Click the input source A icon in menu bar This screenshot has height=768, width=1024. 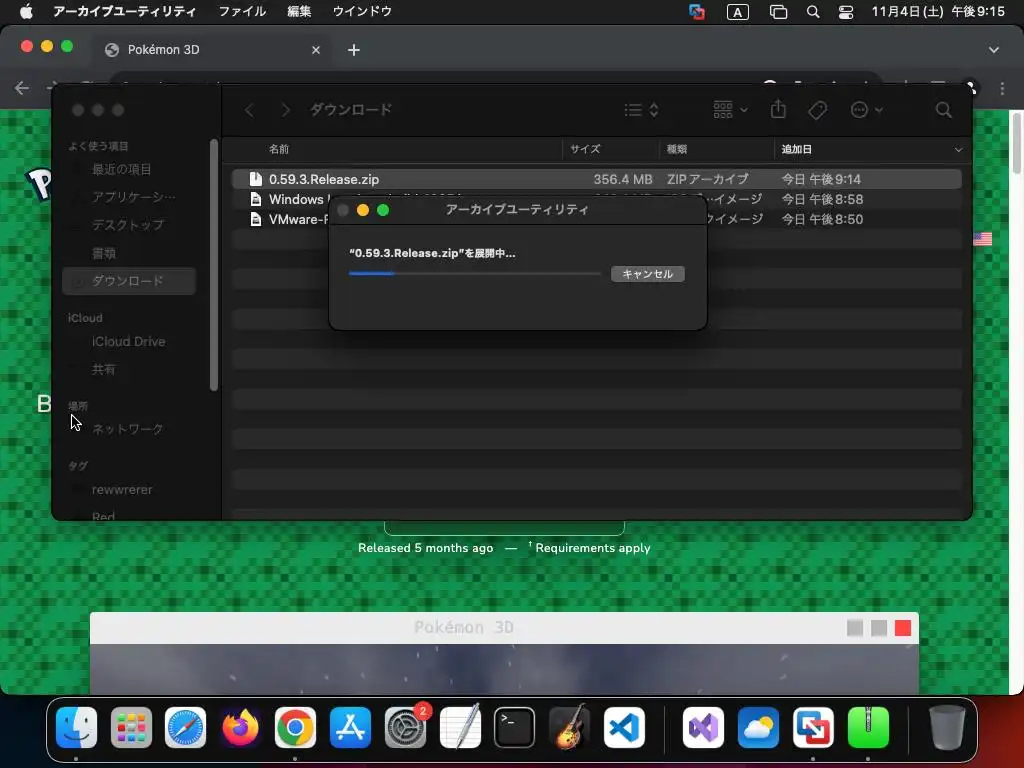[x=737, y=12]
